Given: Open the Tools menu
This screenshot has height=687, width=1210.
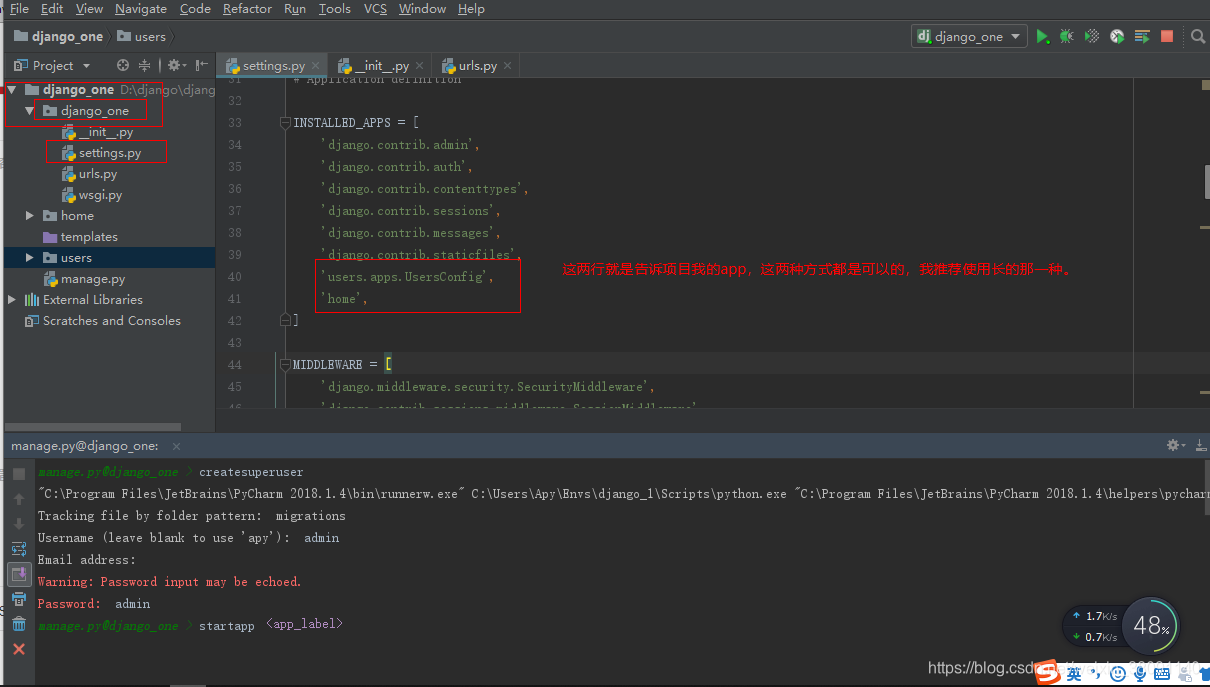Looking at the screenshot, I should click(x=335, y=9).
